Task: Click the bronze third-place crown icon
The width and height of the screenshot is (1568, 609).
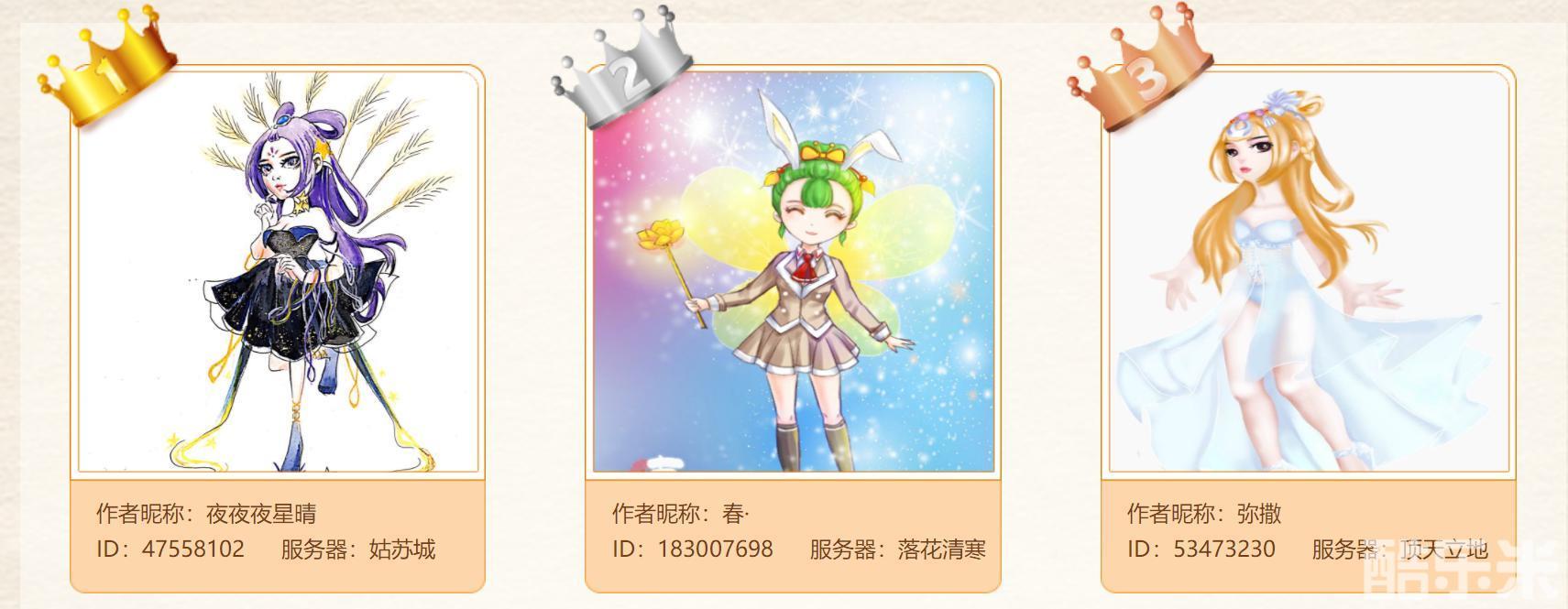Action: pos(1141,66)
